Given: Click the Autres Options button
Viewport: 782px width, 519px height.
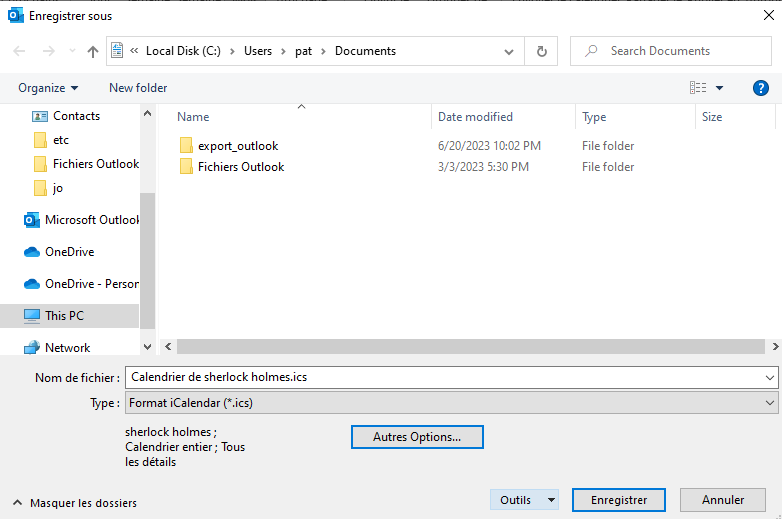Looking at the screenshot, I should [x=417, y=437].
